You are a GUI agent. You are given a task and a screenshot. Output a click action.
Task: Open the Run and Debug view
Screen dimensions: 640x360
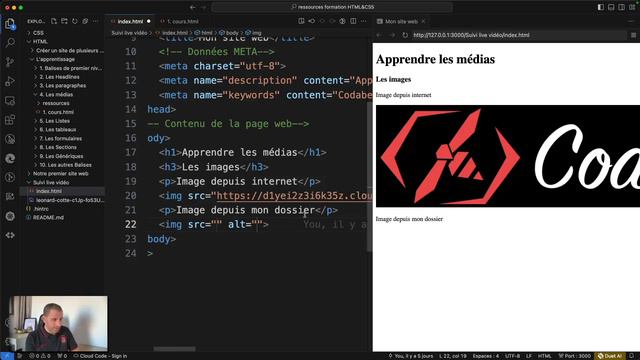[10, 81]
